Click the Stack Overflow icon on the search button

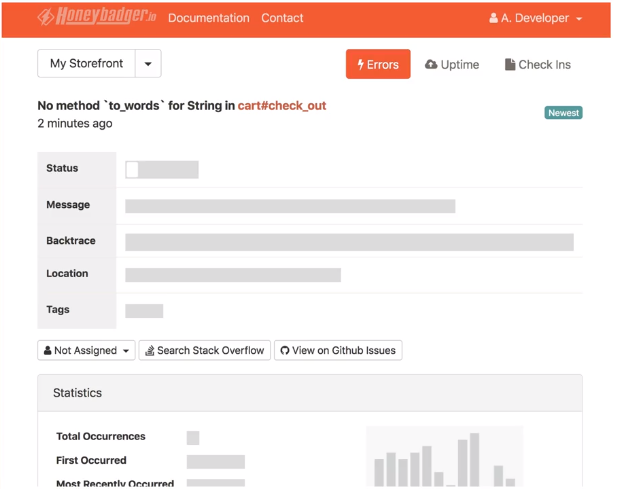point(150,351)
